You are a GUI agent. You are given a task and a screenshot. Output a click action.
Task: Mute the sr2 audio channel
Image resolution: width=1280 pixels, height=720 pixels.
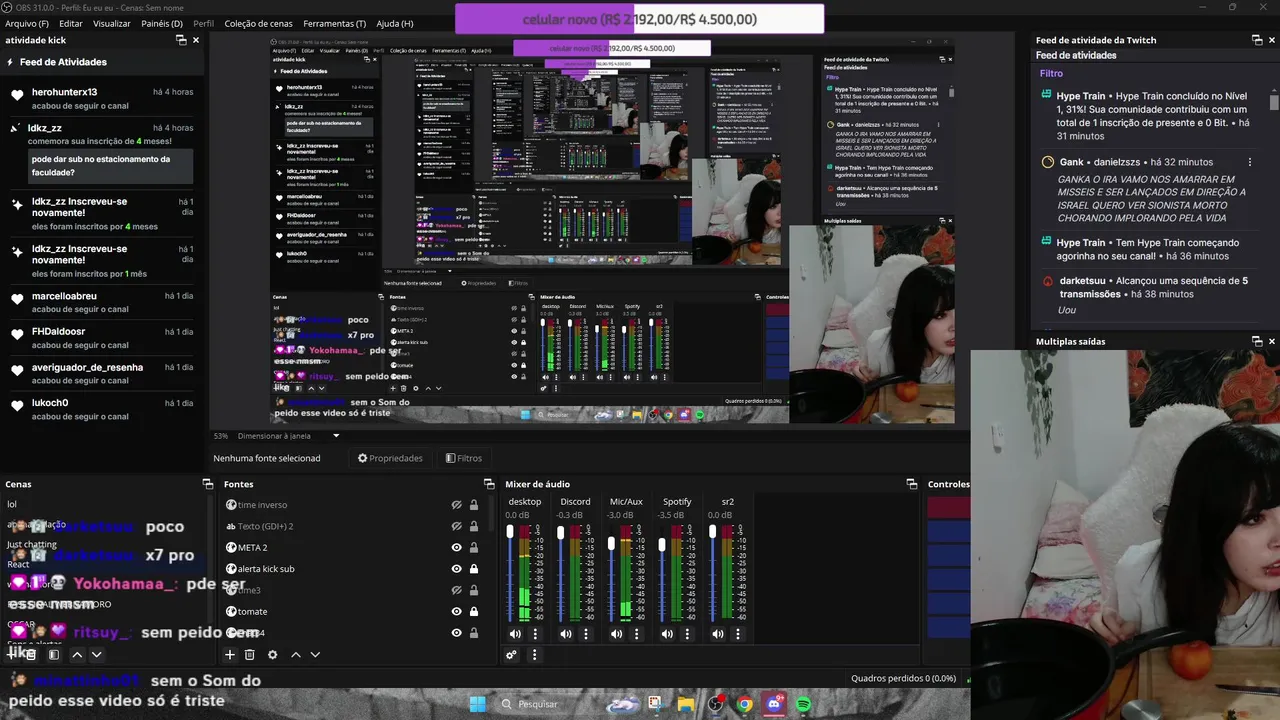(x=718, y=634)
